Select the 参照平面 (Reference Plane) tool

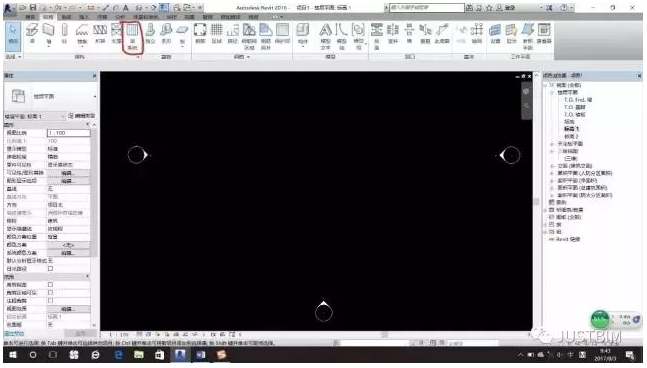[x=528, y=36]
